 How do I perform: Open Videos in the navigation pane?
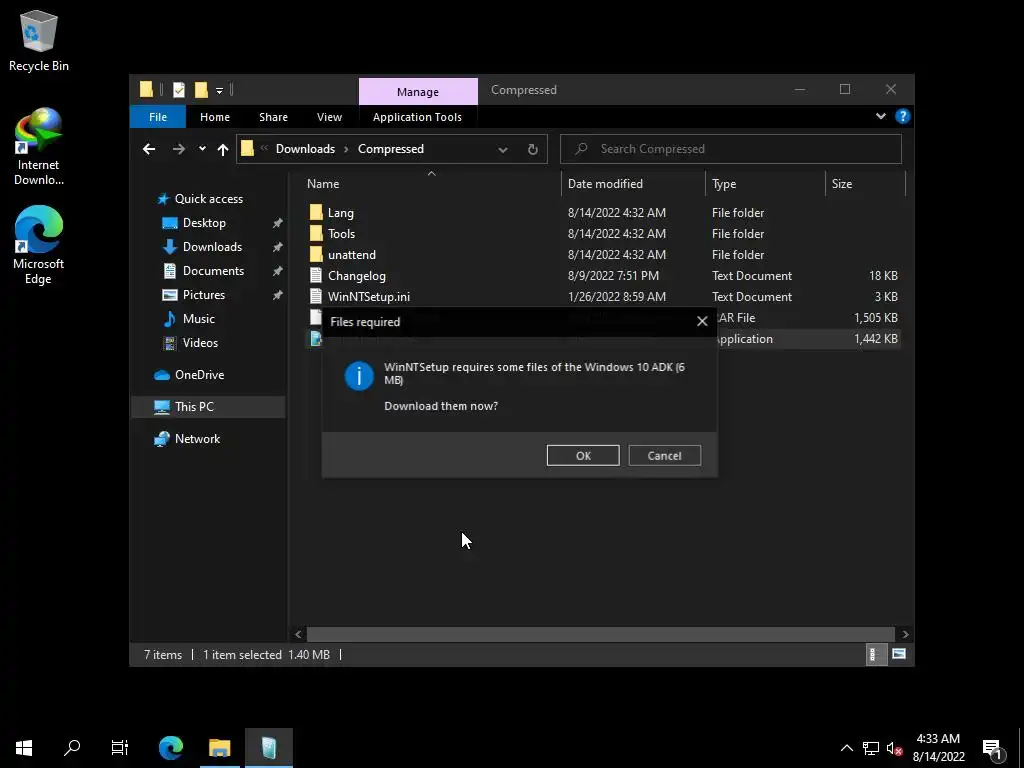pyautogui.click(x=200, y=343)
